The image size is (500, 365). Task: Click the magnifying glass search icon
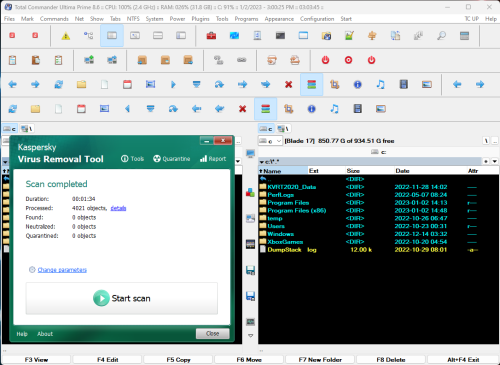pyautogui.click(x=442, y=35)
